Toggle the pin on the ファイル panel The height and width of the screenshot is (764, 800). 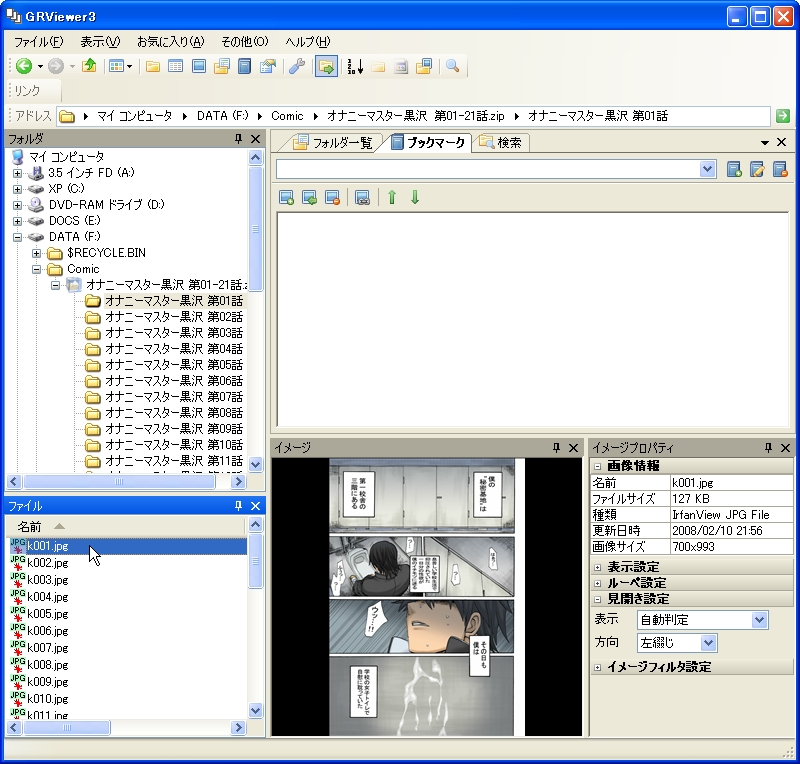(238, 506)
